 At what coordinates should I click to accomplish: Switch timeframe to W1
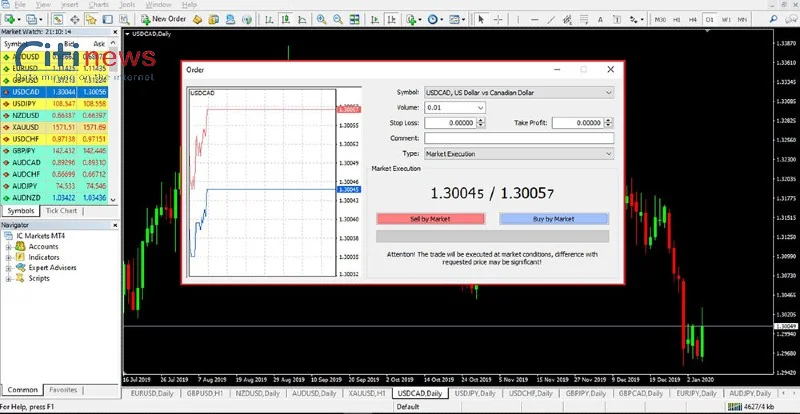(726, 19)
